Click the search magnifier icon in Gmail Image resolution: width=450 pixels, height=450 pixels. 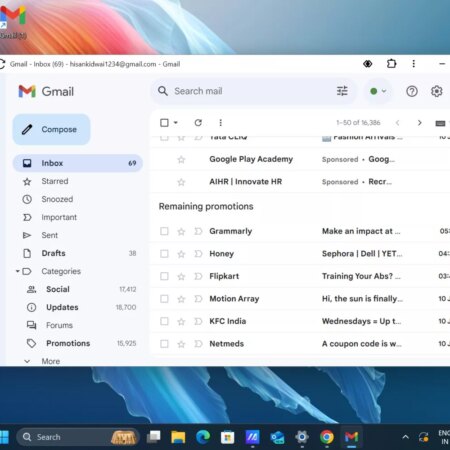point(163,91)
